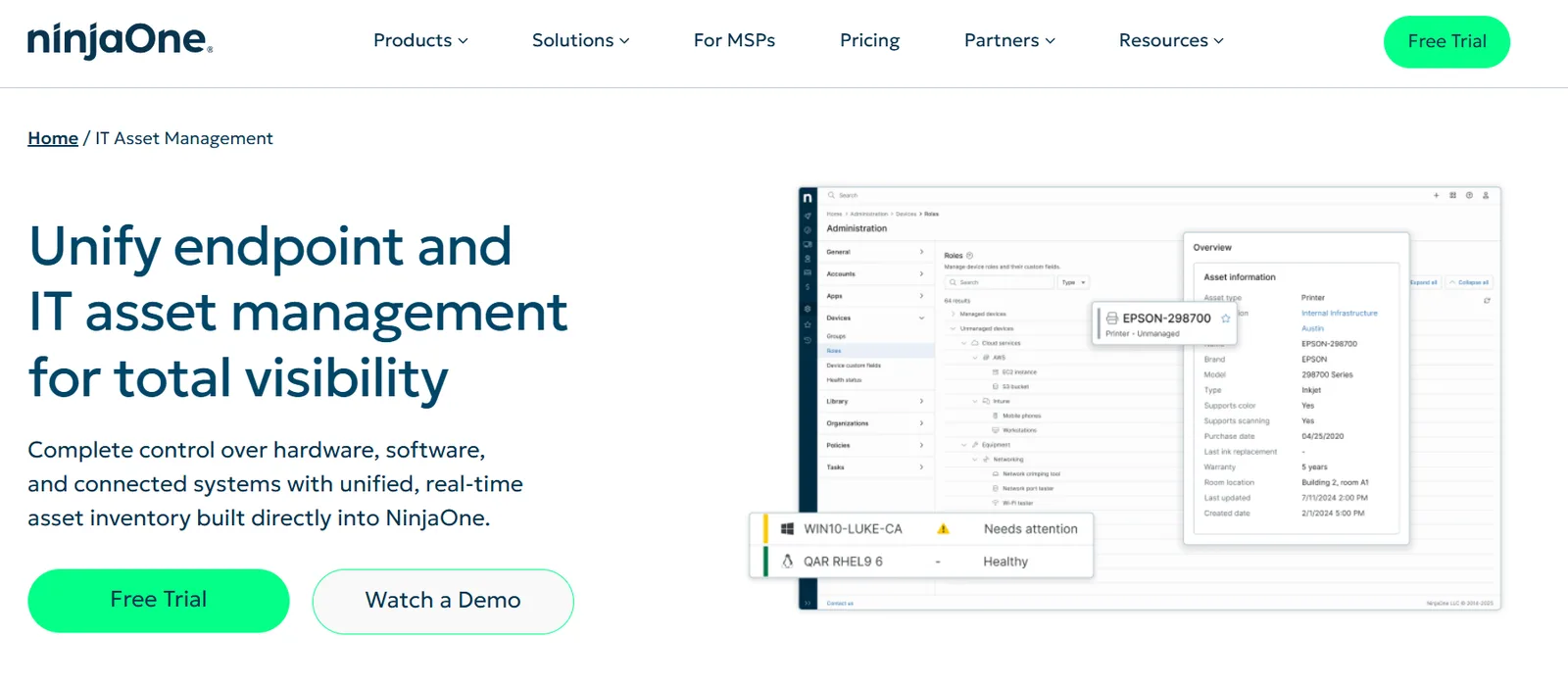Collapse the Unmanaged devices tree node
Screen dimensions: 1568x687
[953, 328]
